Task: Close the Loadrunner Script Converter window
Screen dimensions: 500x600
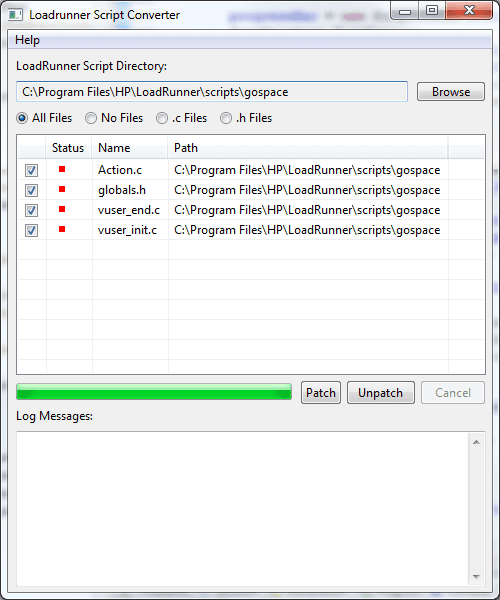Action: pyautogui.click(x=469, y=10)
